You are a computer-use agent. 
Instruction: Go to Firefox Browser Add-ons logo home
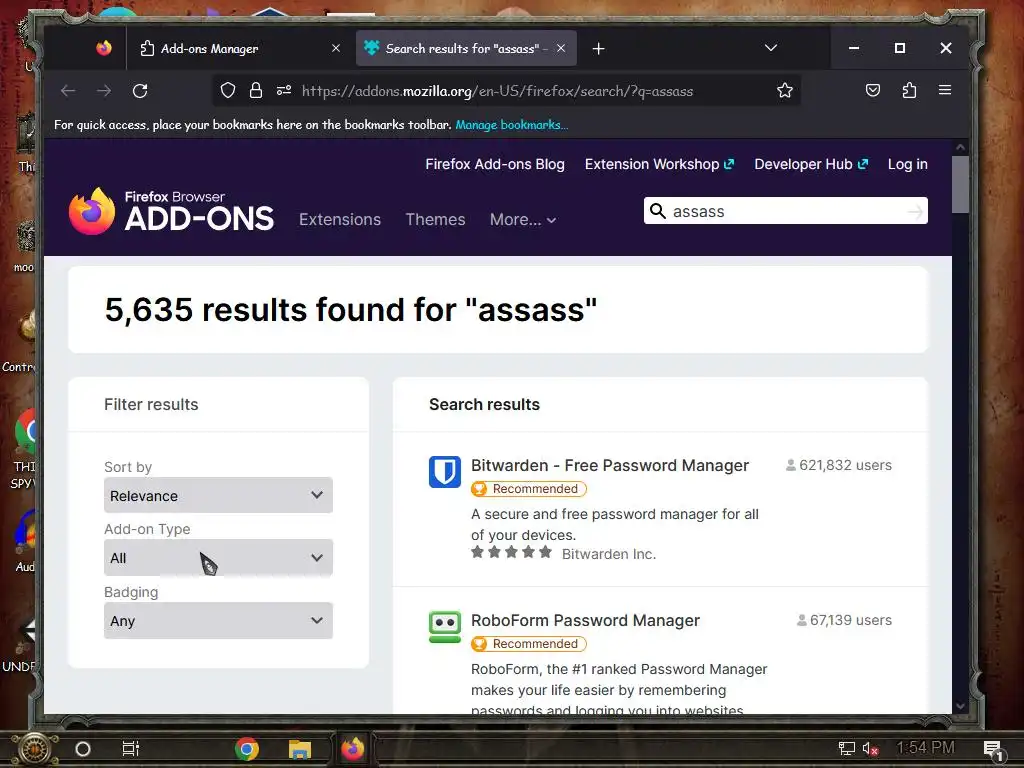pos(171,211)
